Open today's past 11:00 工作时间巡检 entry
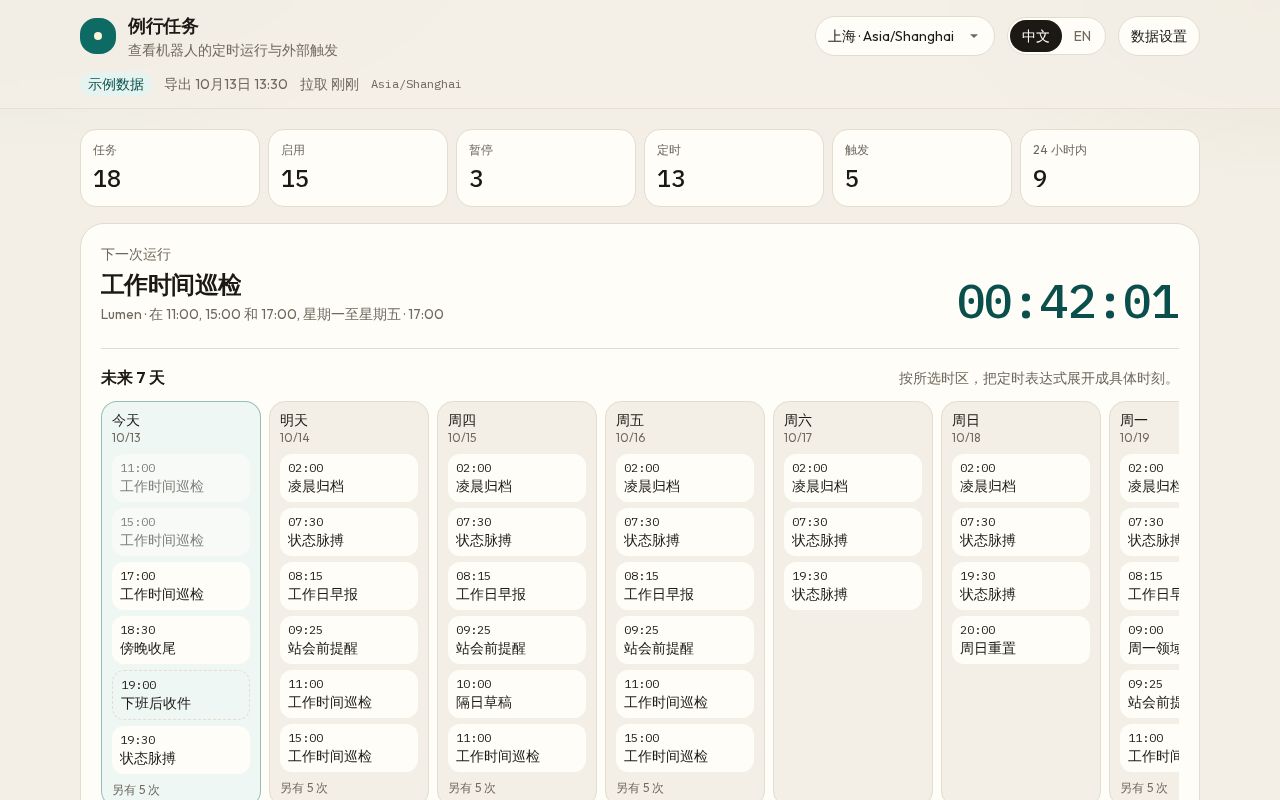 click(x=181, y=478)
